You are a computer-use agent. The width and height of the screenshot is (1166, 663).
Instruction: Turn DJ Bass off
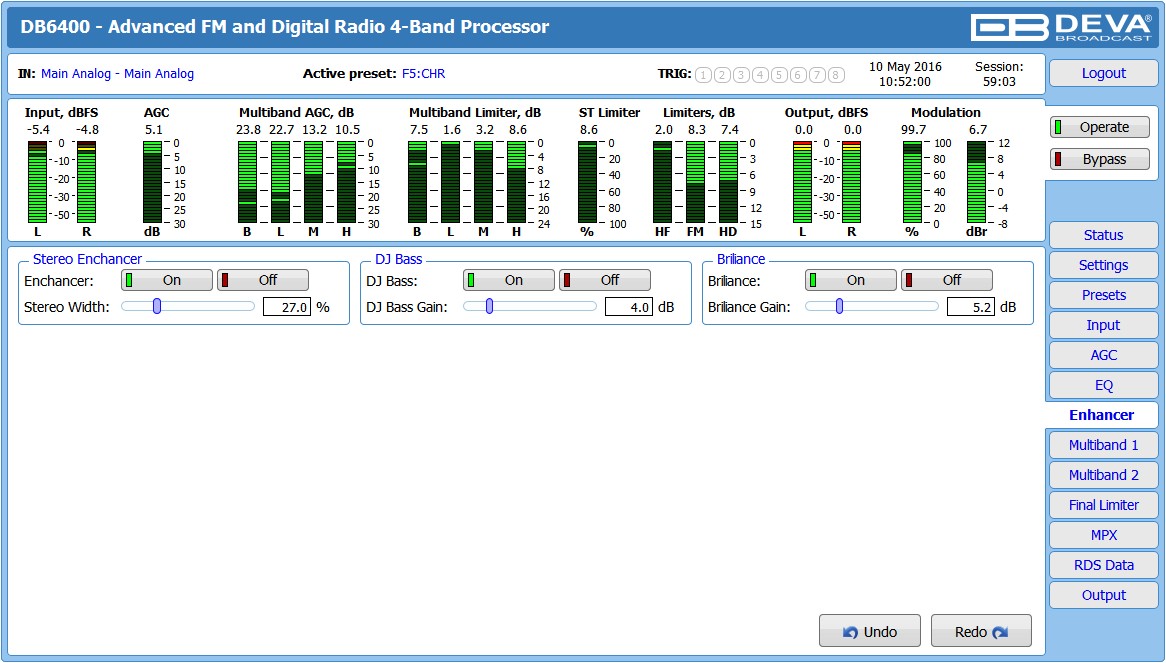[x=605, y=280]
